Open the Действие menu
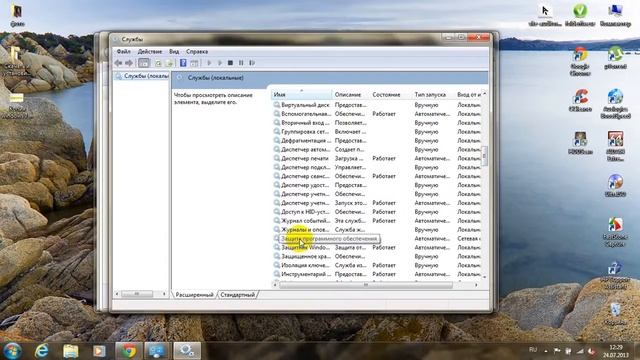The height and width of the screenshot is (360, 640). coord(150,51)
